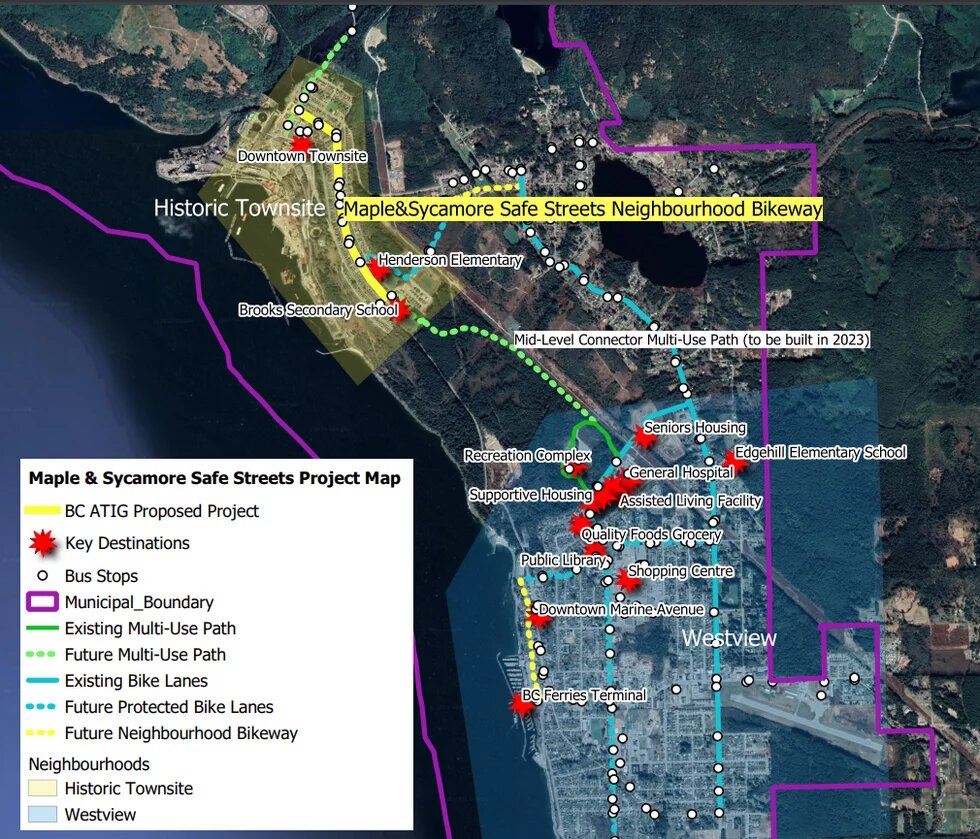Click the Mid-Level Connector Multi-Use Path label
Screen dimensions: 980x839
[691, 340]
